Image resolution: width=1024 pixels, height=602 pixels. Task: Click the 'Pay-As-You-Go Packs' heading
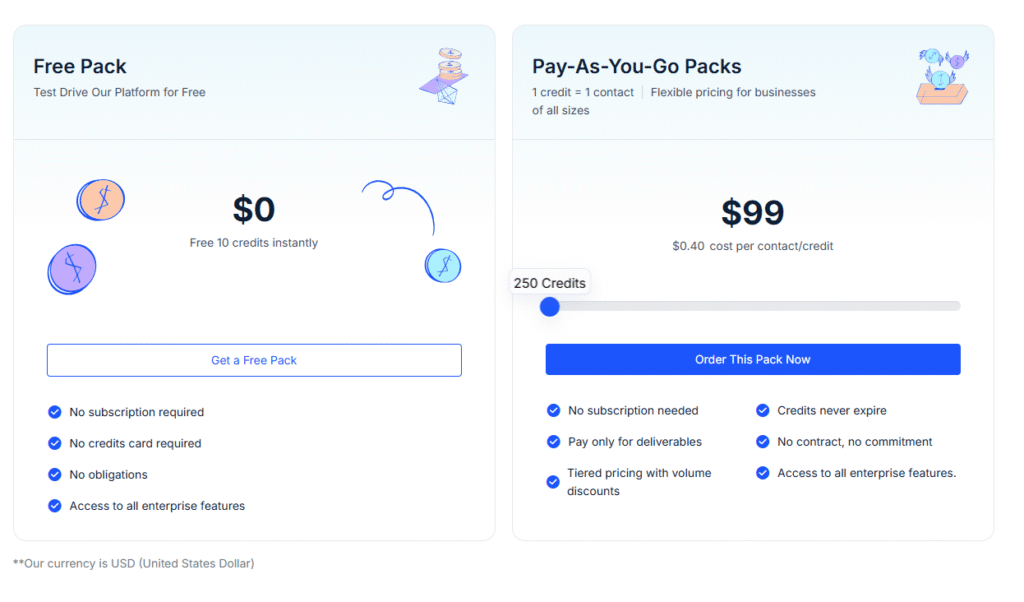click(x=637, y=66)
